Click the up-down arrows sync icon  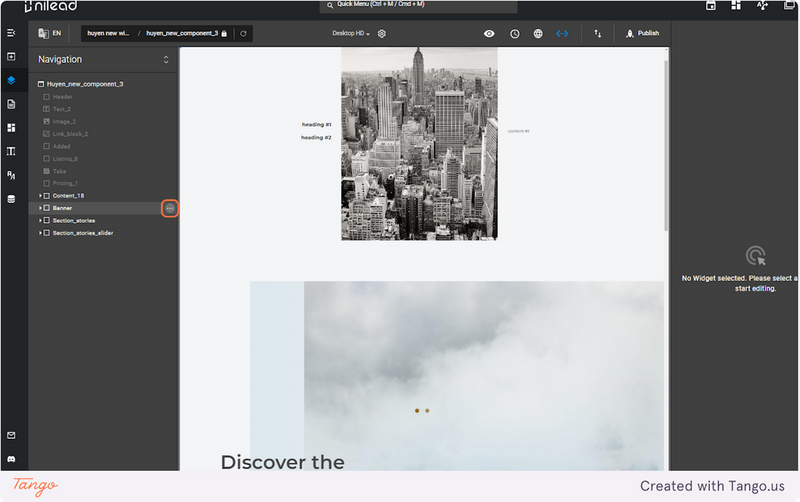tap(597, 34)
